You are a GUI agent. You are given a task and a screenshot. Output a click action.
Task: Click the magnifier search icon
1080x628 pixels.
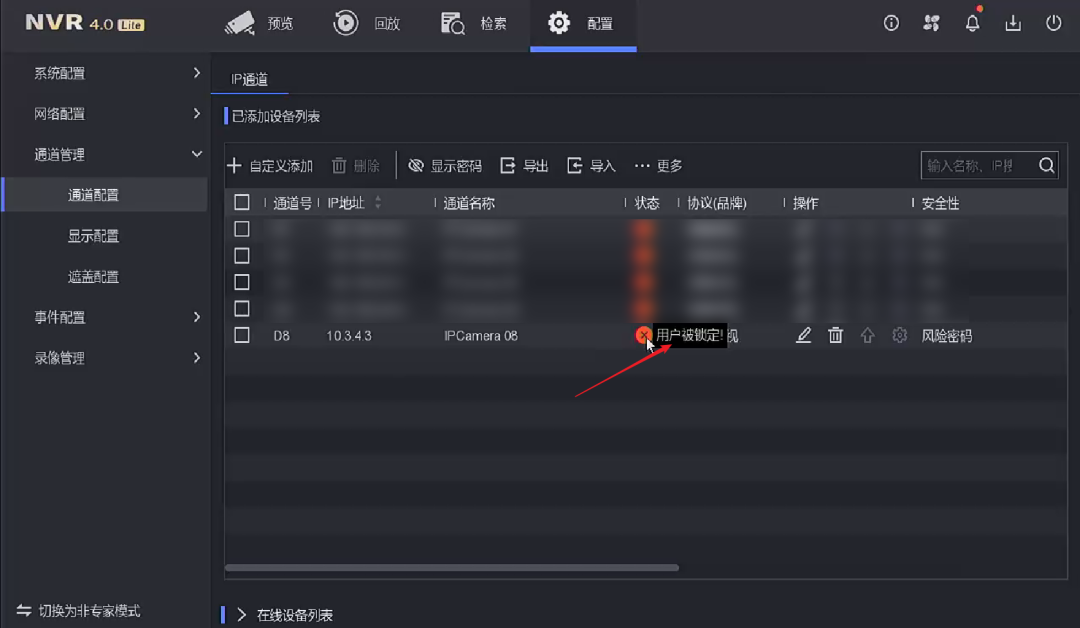(x=1046, y=166)
